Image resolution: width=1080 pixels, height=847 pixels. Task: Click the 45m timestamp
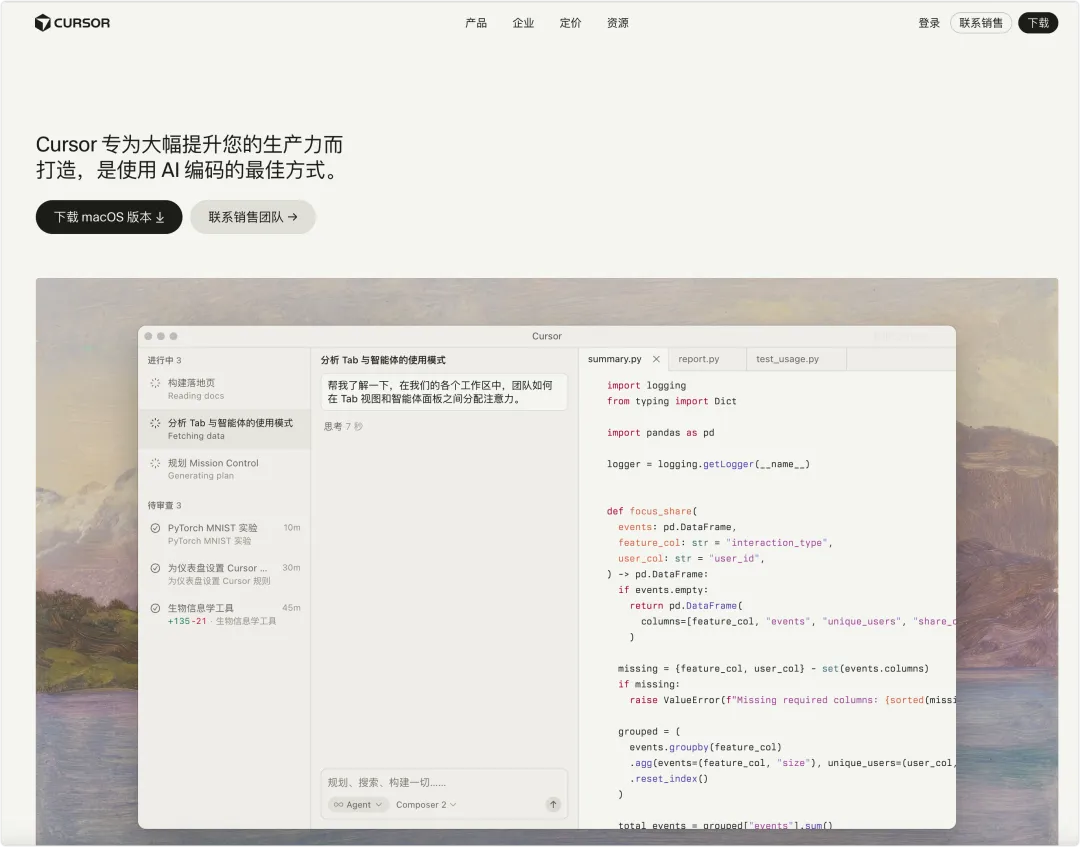[291, 607]
